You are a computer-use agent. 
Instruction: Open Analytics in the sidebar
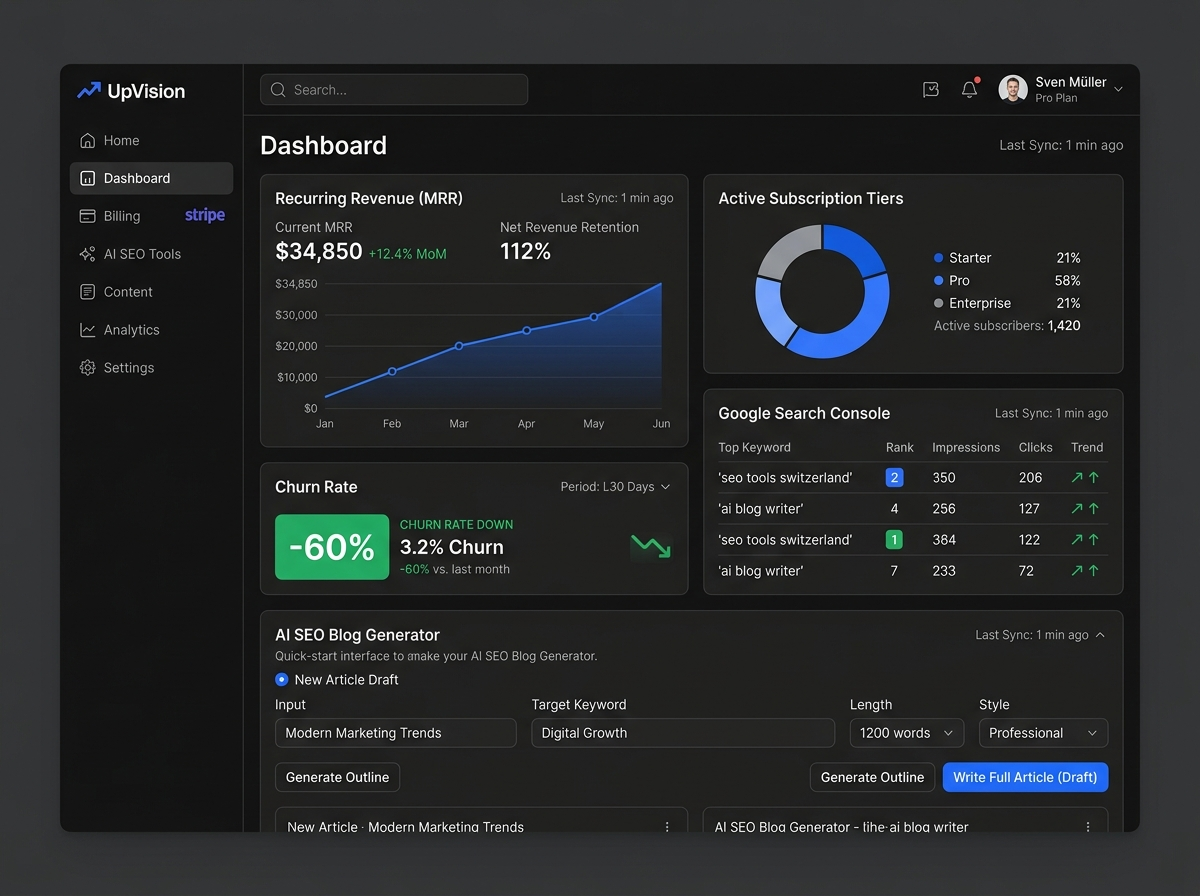(x=151, y=330)
